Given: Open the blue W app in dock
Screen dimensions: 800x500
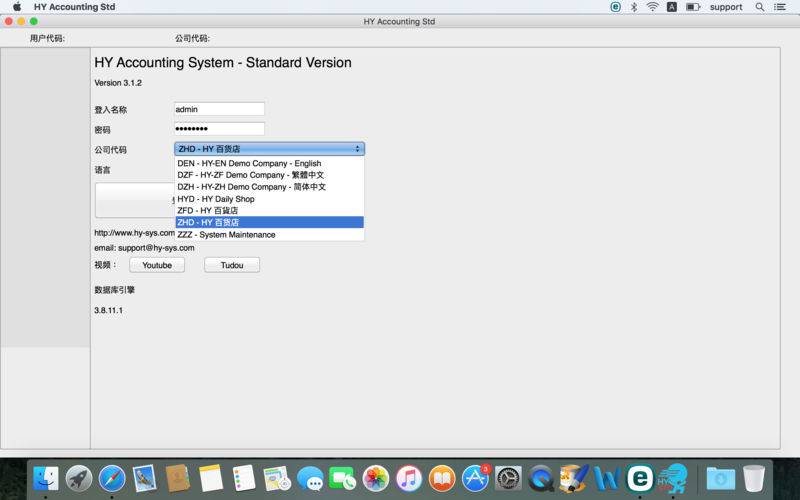Looking at the screenshot, I should [607, 479].
